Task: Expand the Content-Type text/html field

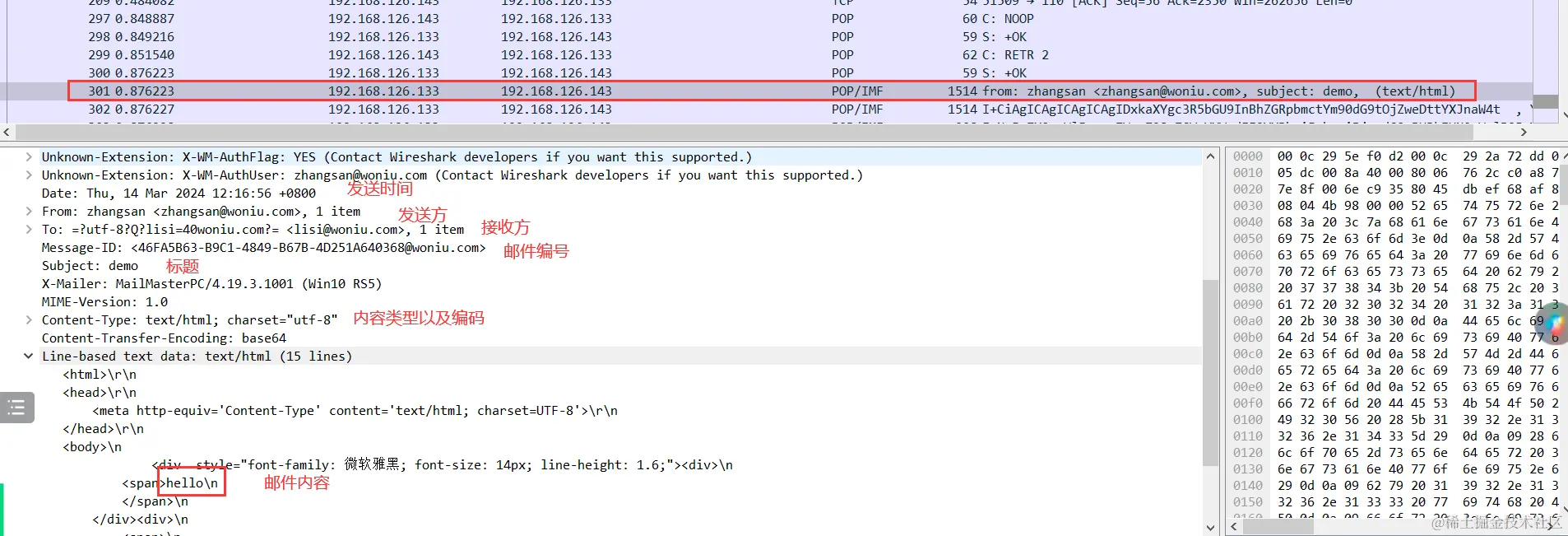Action: (29, 320)
